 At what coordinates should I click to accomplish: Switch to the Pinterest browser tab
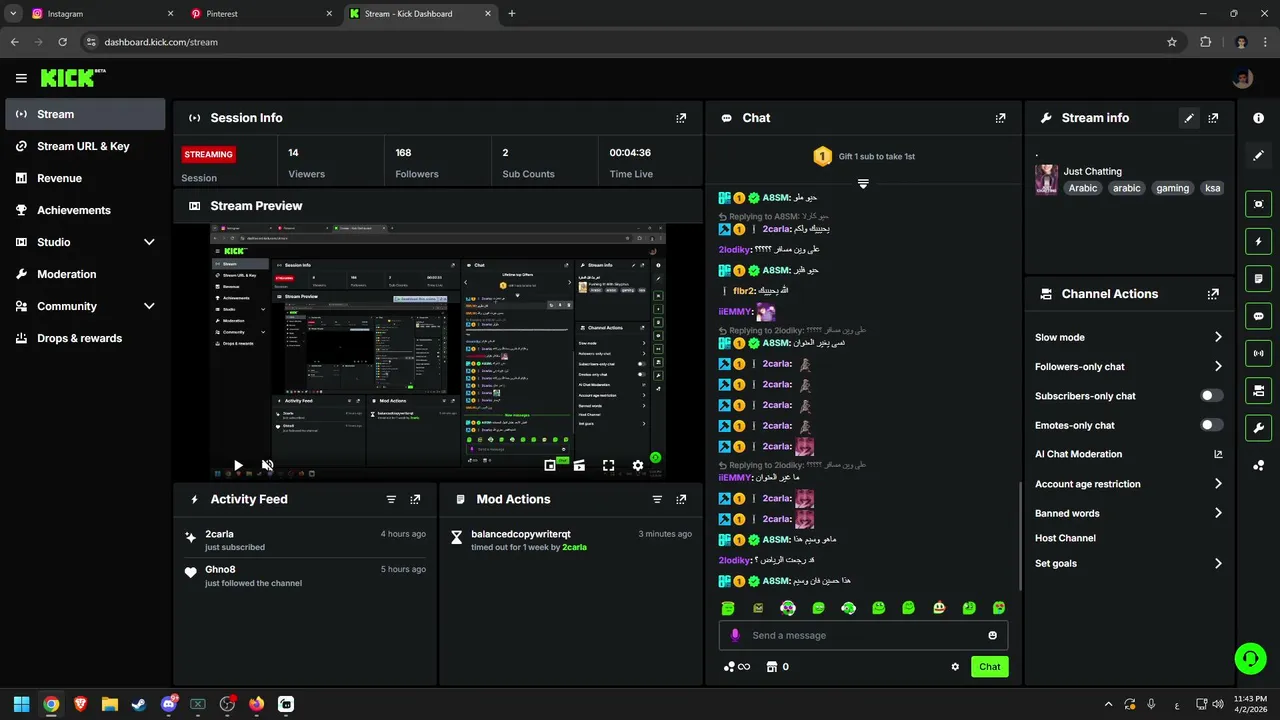click(262, 14)
